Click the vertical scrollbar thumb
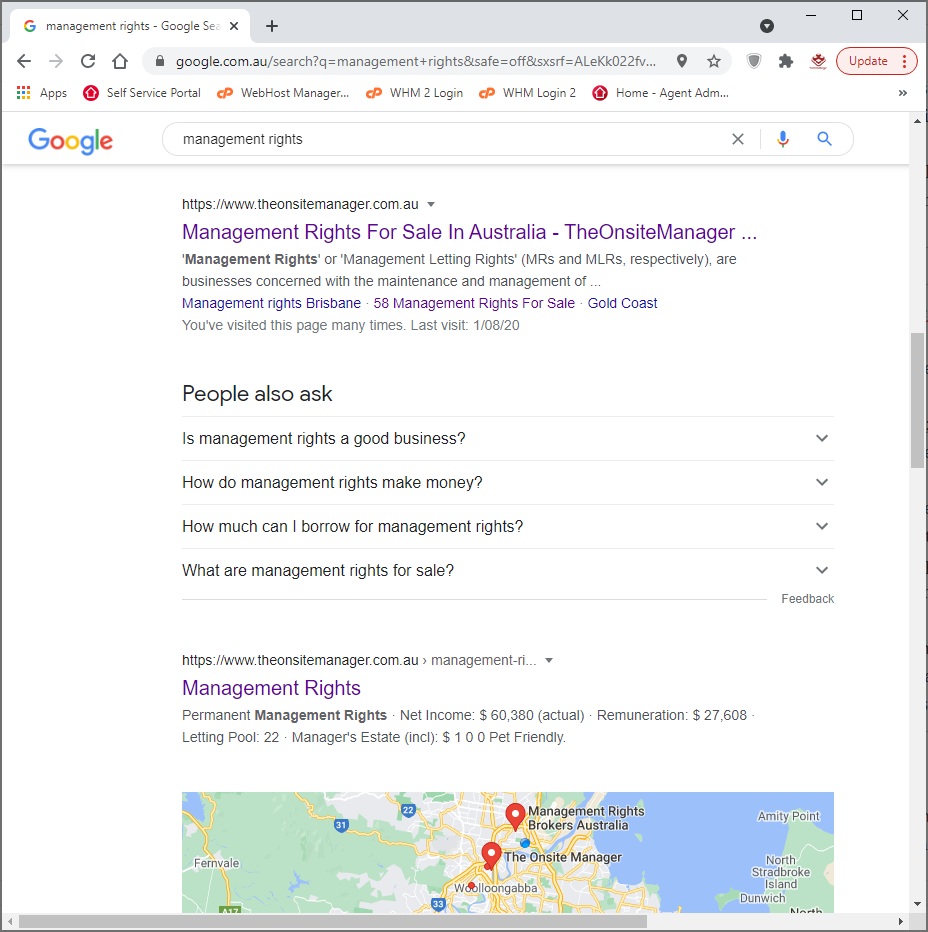This screenshot has width=928, height=932. [918, 400]
